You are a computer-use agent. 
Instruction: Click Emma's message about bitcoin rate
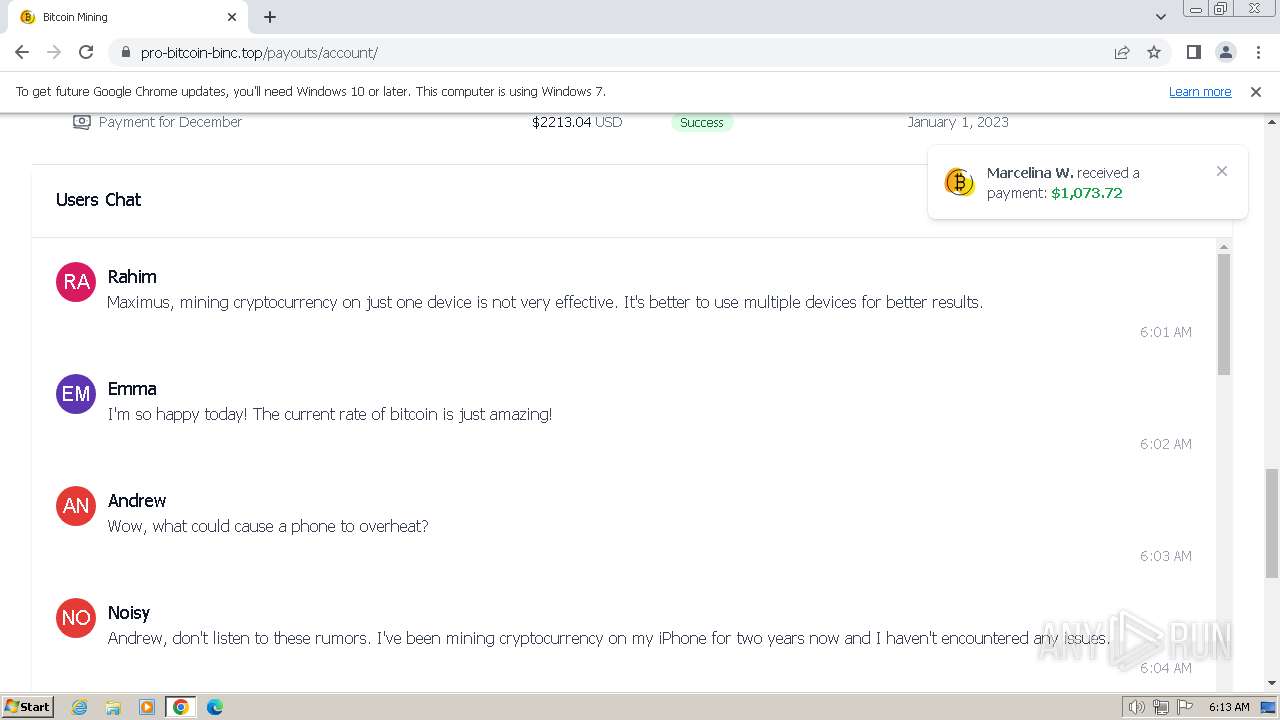click(x=330, y=414)
